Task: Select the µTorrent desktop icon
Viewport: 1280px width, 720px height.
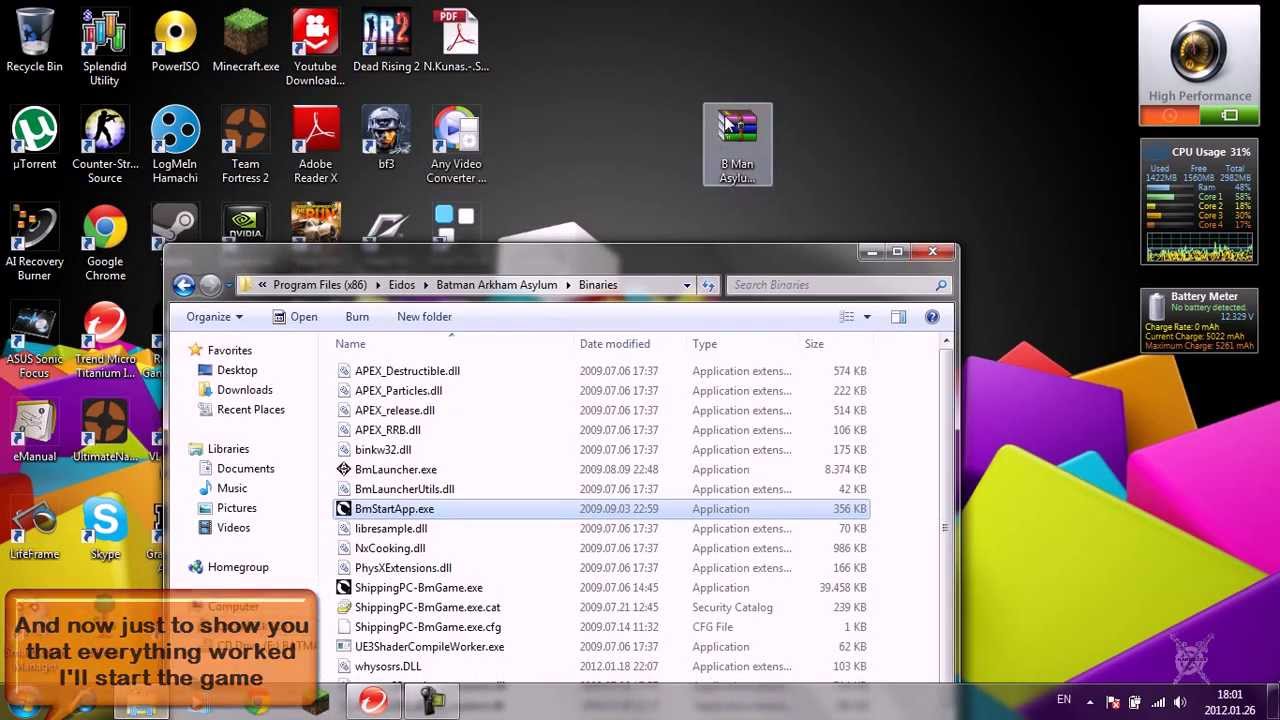Action: [34, 138]
